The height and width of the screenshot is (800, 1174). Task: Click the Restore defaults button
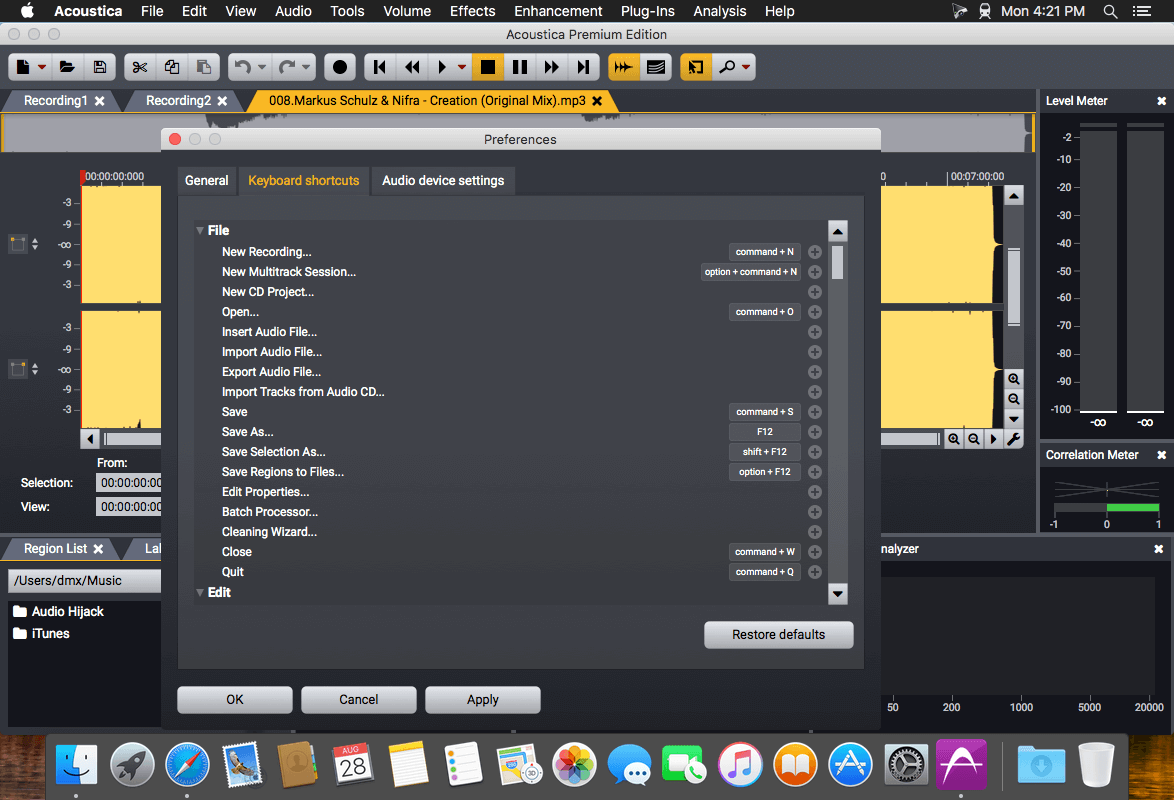click(x=779, y=634)
